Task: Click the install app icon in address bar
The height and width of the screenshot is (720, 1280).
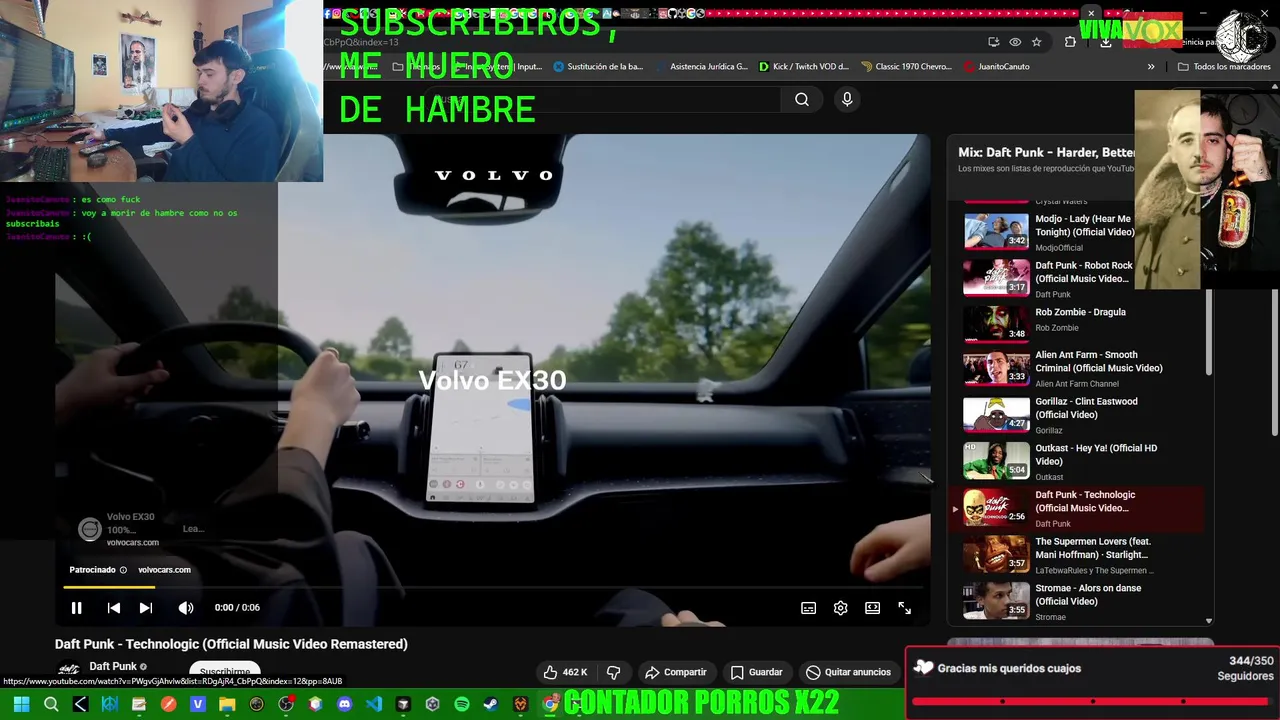Action: click(x=993, y=42)
